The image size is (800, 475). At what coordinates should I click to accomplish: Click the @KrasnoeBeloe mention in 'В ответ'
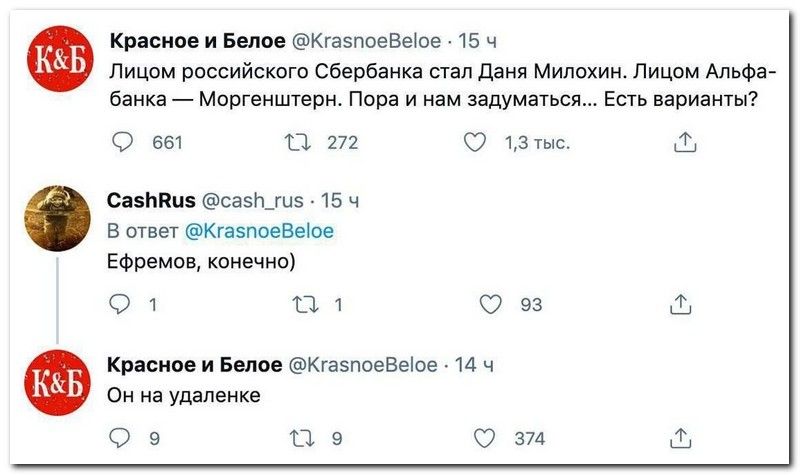pyautogui.click(x=260, y=230)
